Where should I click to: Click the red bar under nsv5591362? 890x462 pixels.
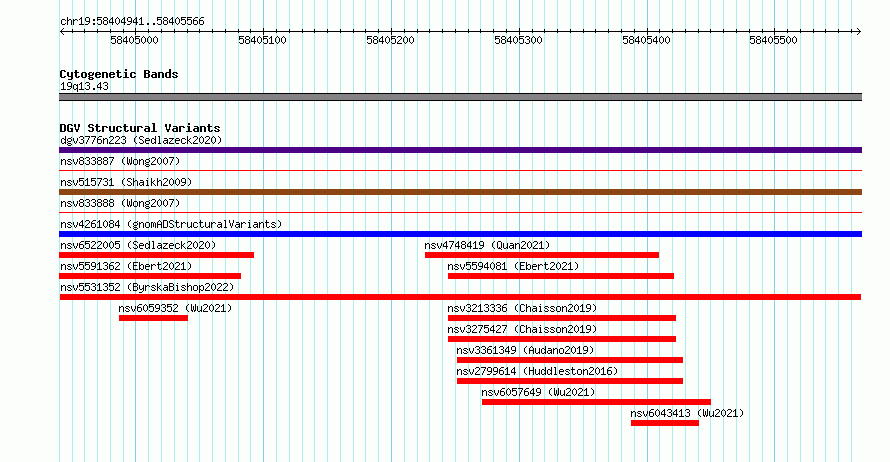[x=150, y=276]
